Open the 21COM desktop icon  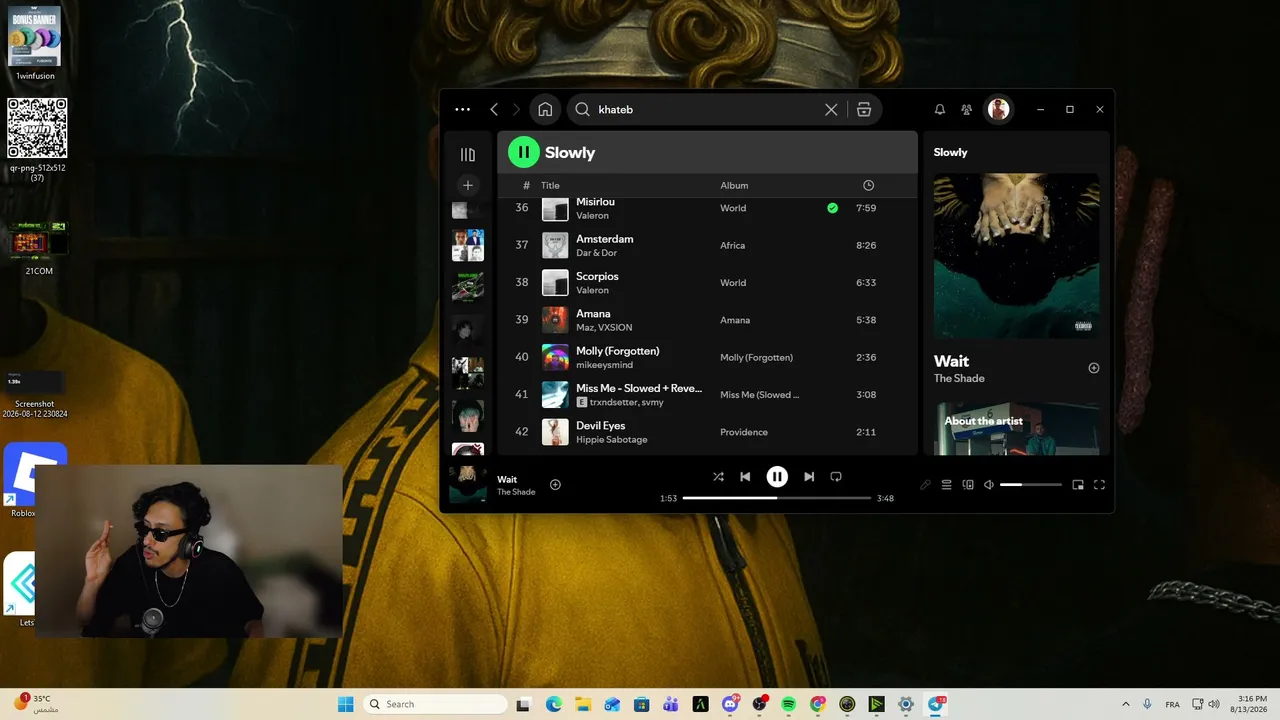(39, 248)
